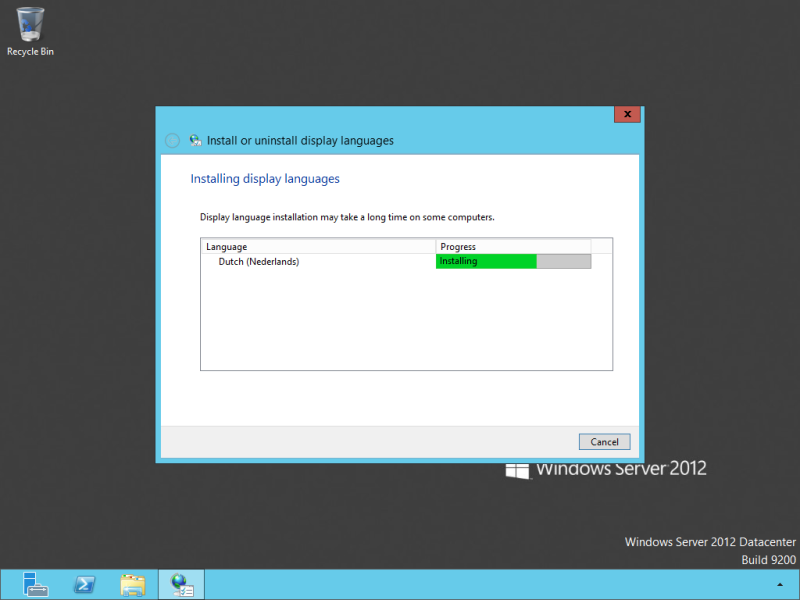The width and height of the screenshot is (800, 600).
Task: Close the display languages dialog
Action: [628, 114]
